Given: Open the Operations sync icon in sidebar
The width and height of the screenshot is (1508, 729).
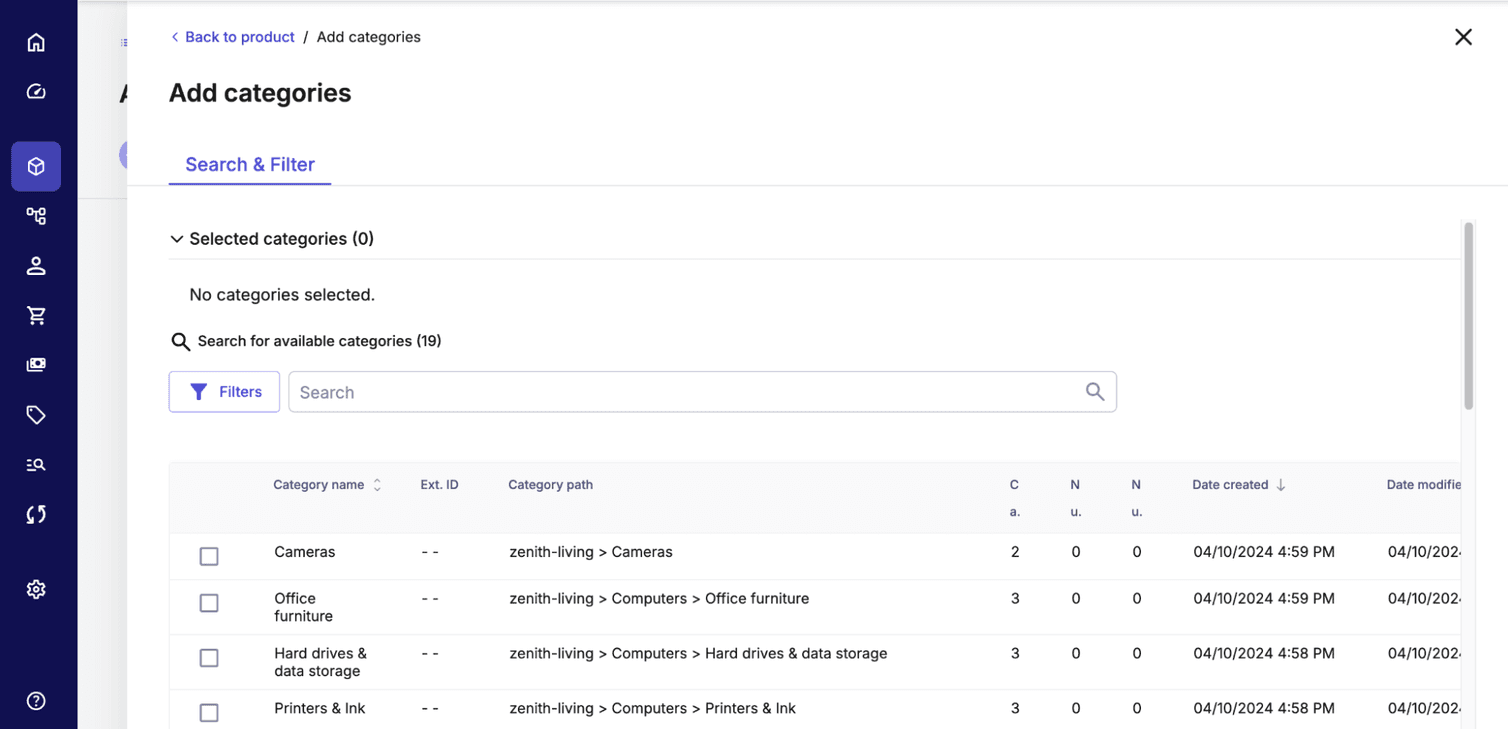Looking at the screenshot, I should [36, 514].
